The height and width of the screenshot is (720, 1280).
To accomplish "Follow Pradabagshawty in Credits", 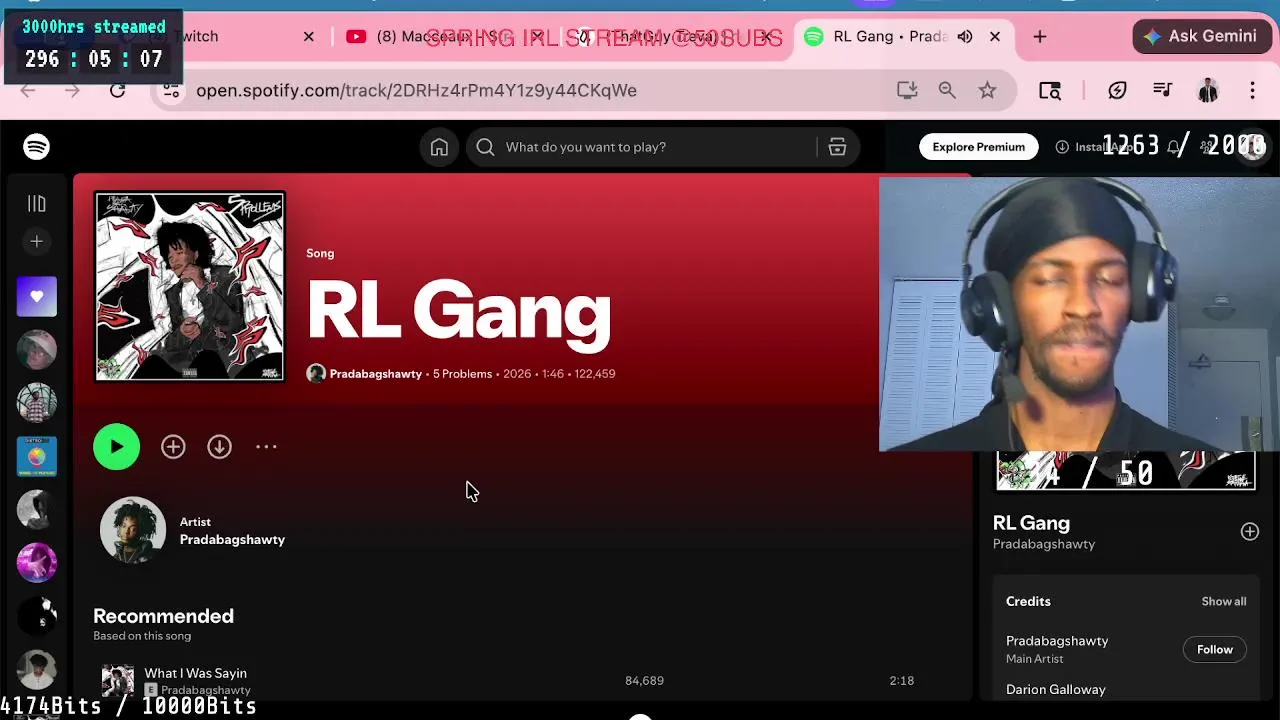I will tap(1215, 650).
